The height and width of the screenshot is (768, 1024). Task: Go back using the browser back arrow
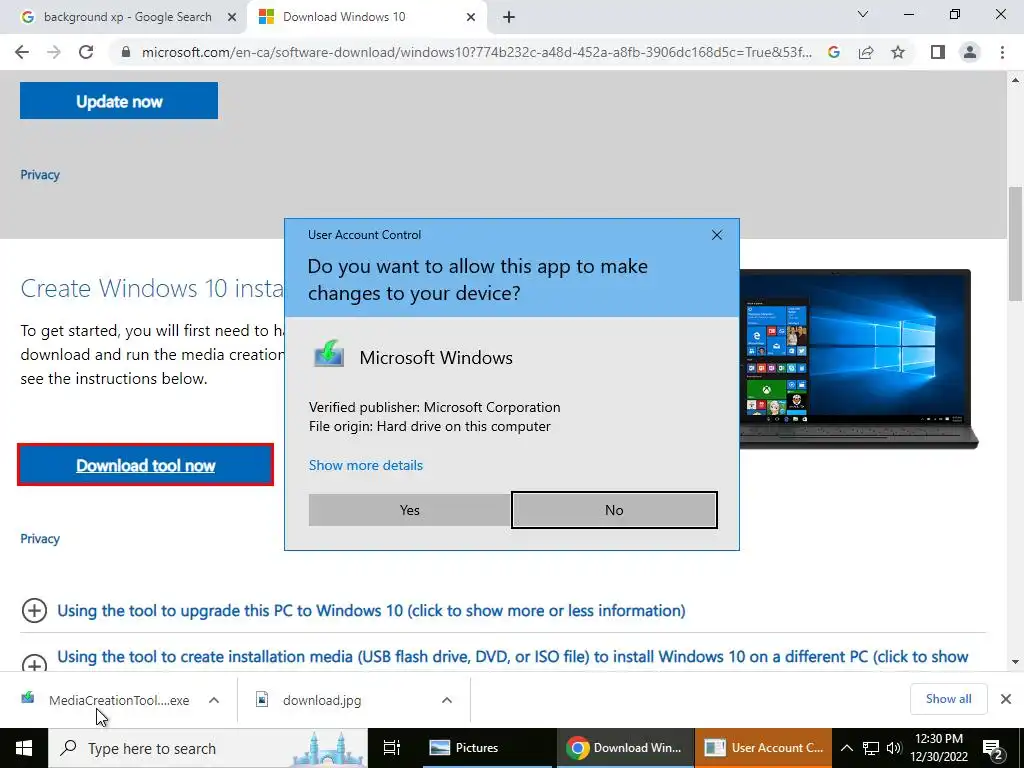pos(22,52)
